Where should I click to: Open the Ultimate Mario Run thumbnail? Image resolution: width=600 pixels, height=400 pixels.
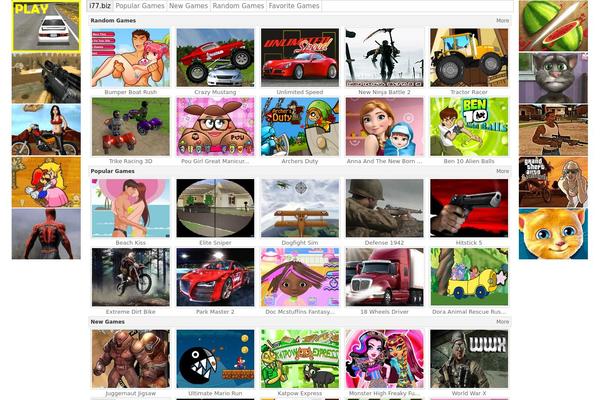click(215, 359)
